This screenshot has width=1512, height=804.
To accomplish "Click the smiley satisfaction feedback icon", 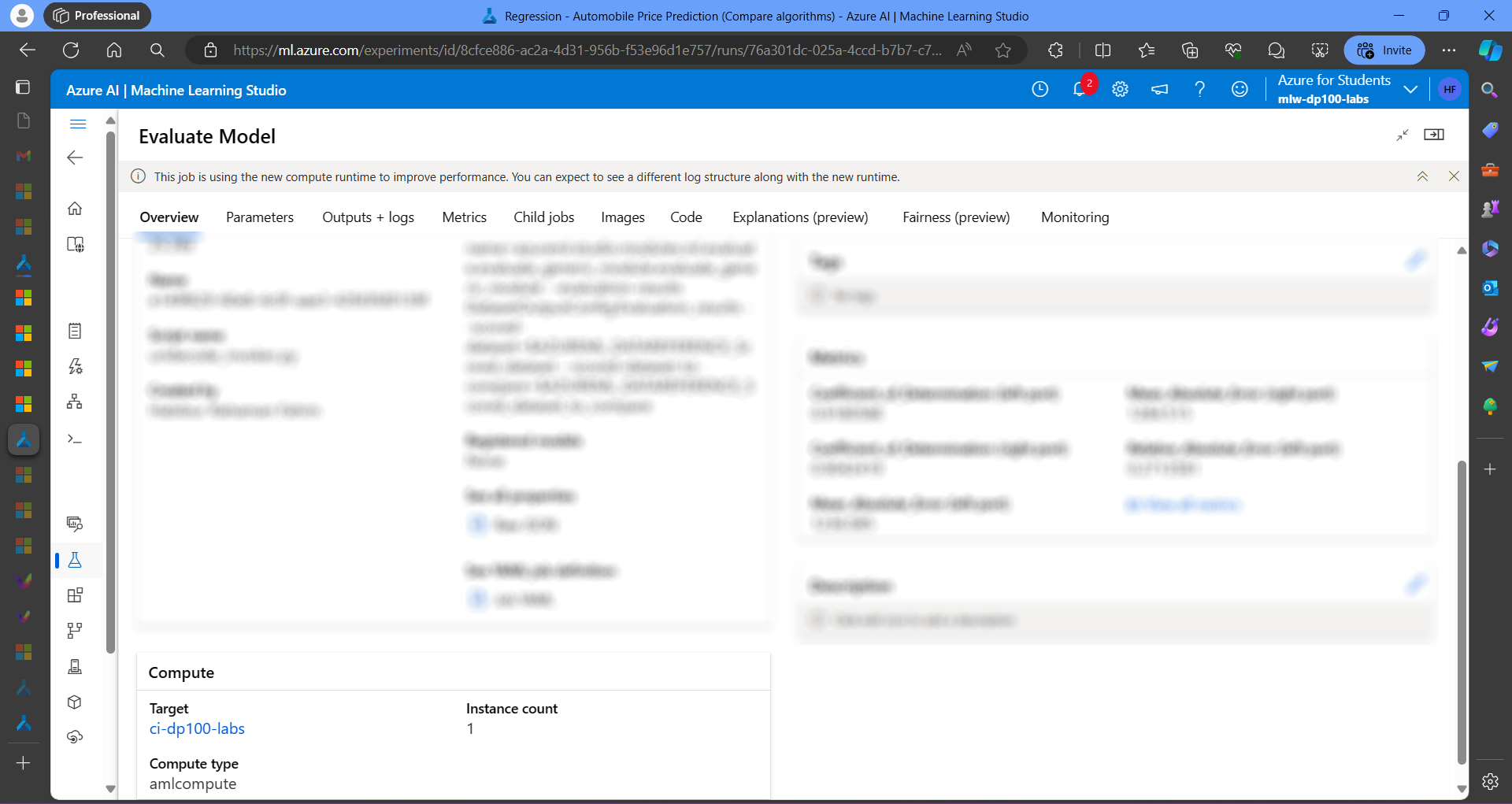I will [1240, 89].
